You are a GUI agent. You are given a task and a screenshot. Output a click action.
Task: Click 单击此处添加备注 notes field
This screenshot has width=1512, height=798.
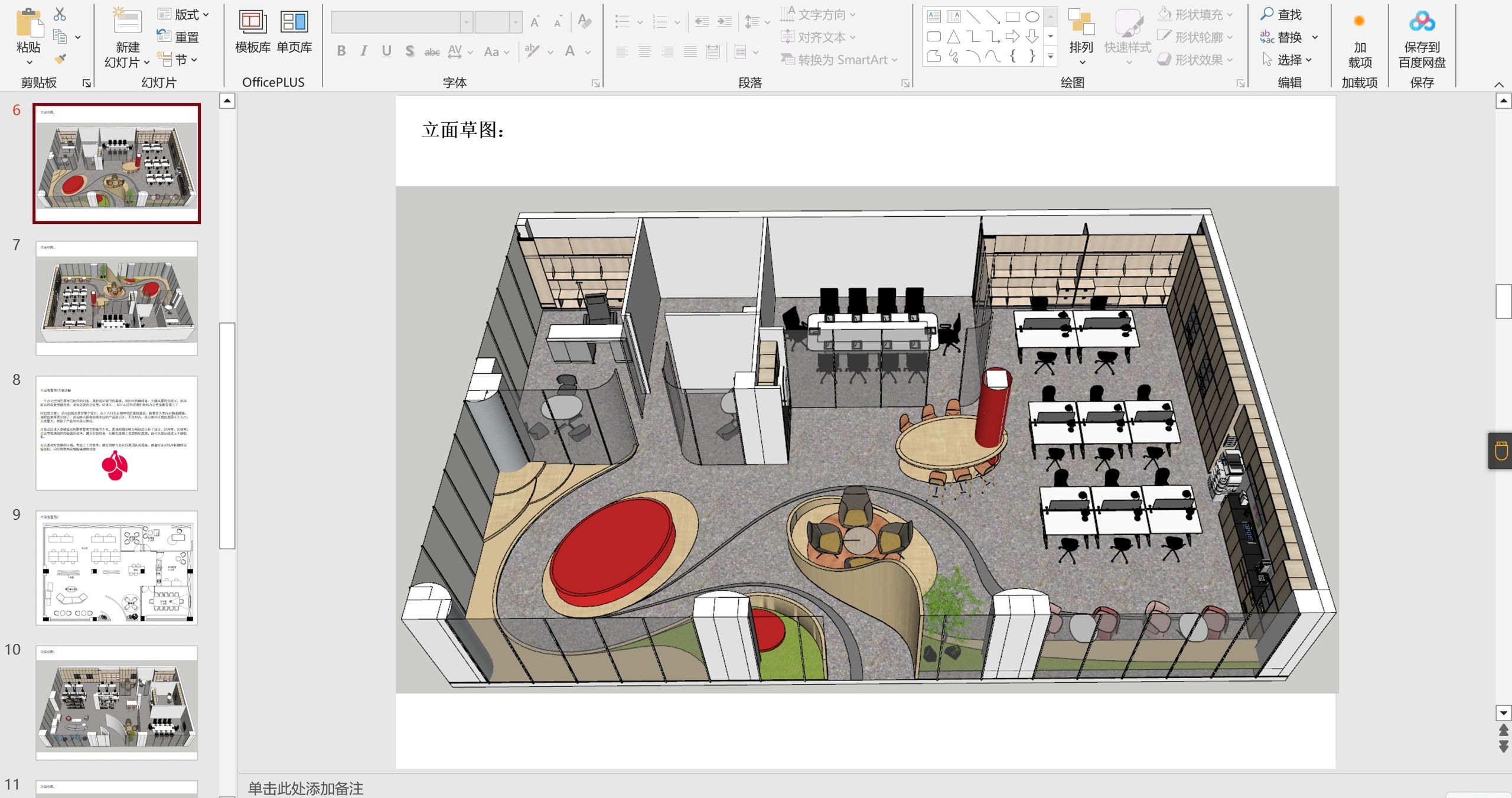click(305, 788)
